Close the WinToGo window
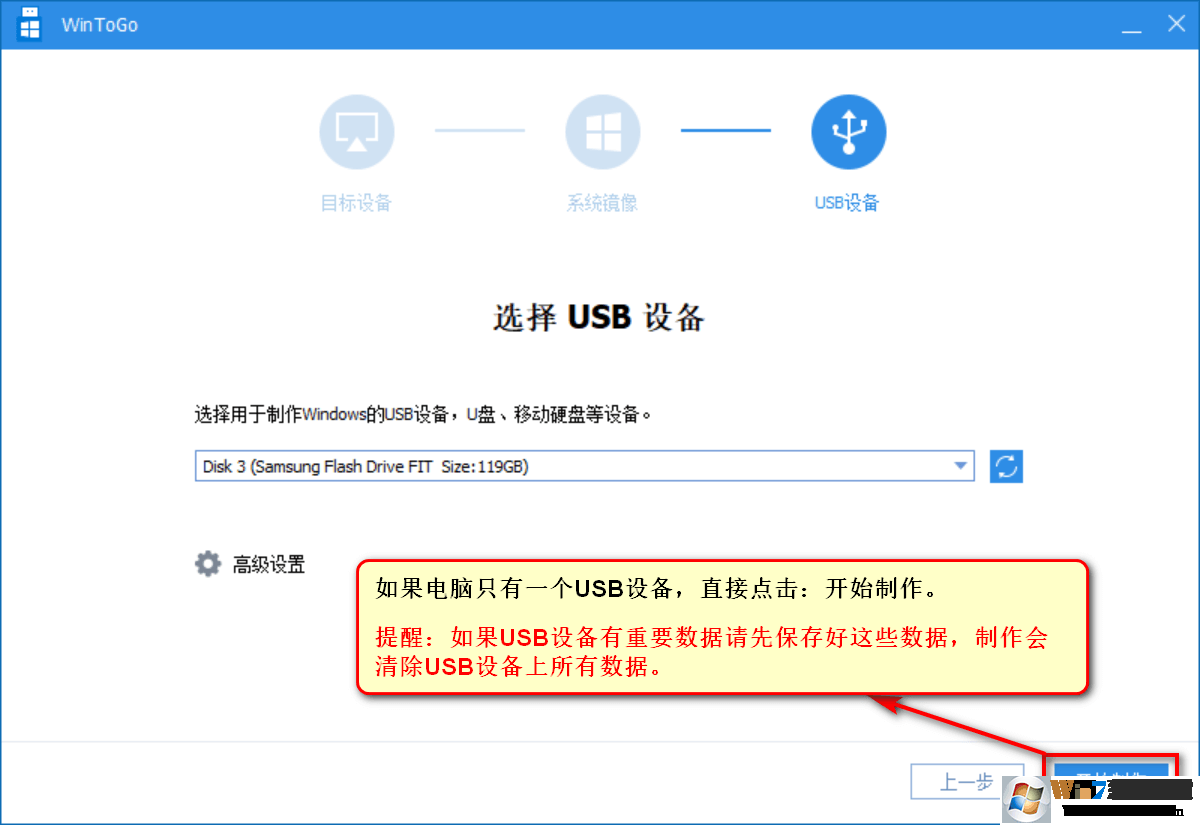The height and width of the screenshot is (825, 1200). (1176, 25)
